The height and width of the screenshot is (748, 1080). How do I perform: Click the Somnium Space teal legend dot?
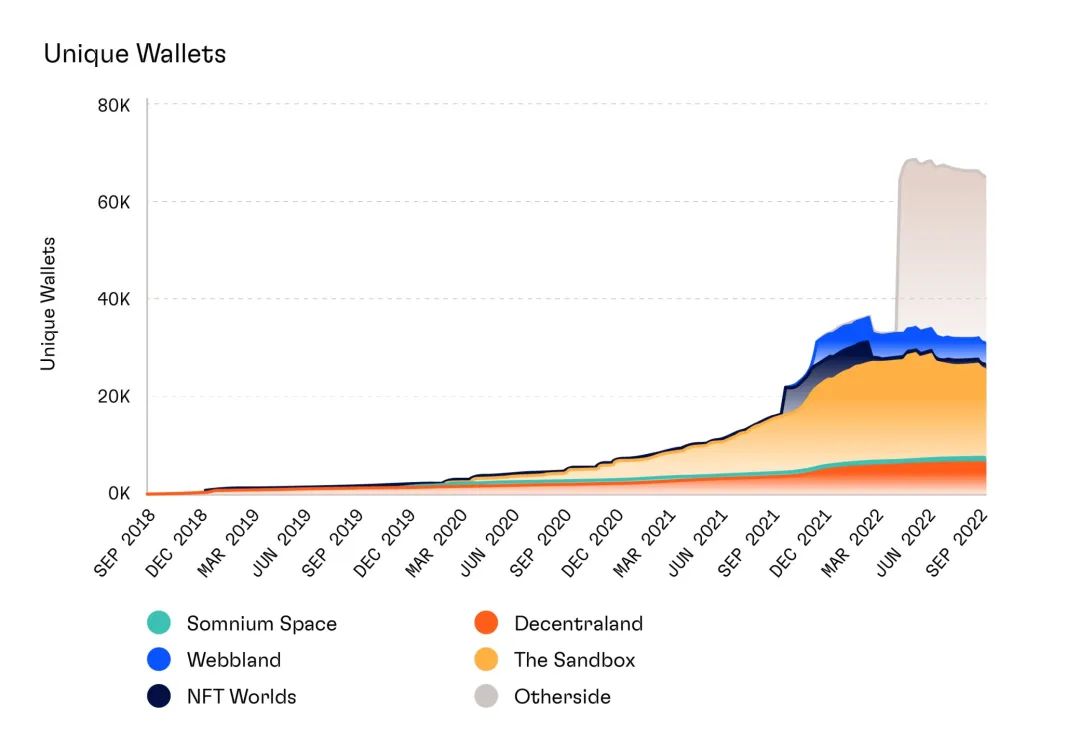[x=158, y=623]
